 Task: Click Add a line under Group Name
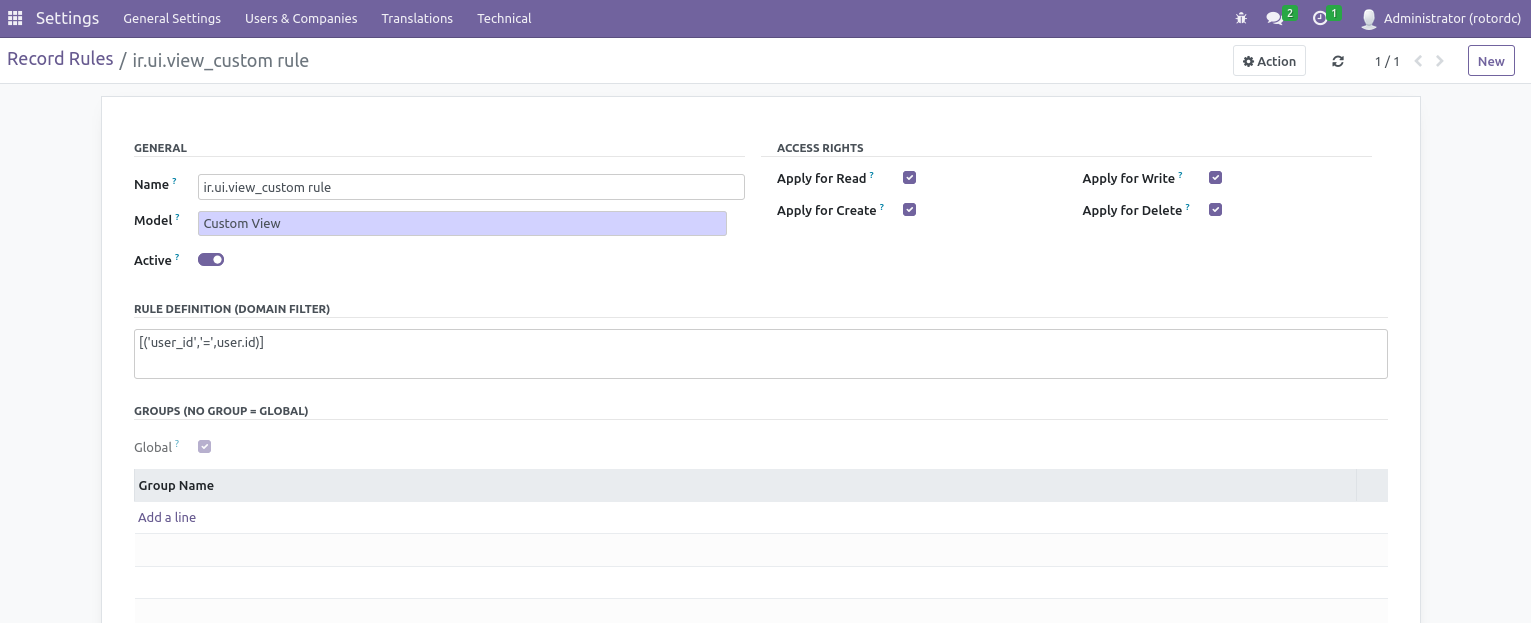click(x=167, y=517)
